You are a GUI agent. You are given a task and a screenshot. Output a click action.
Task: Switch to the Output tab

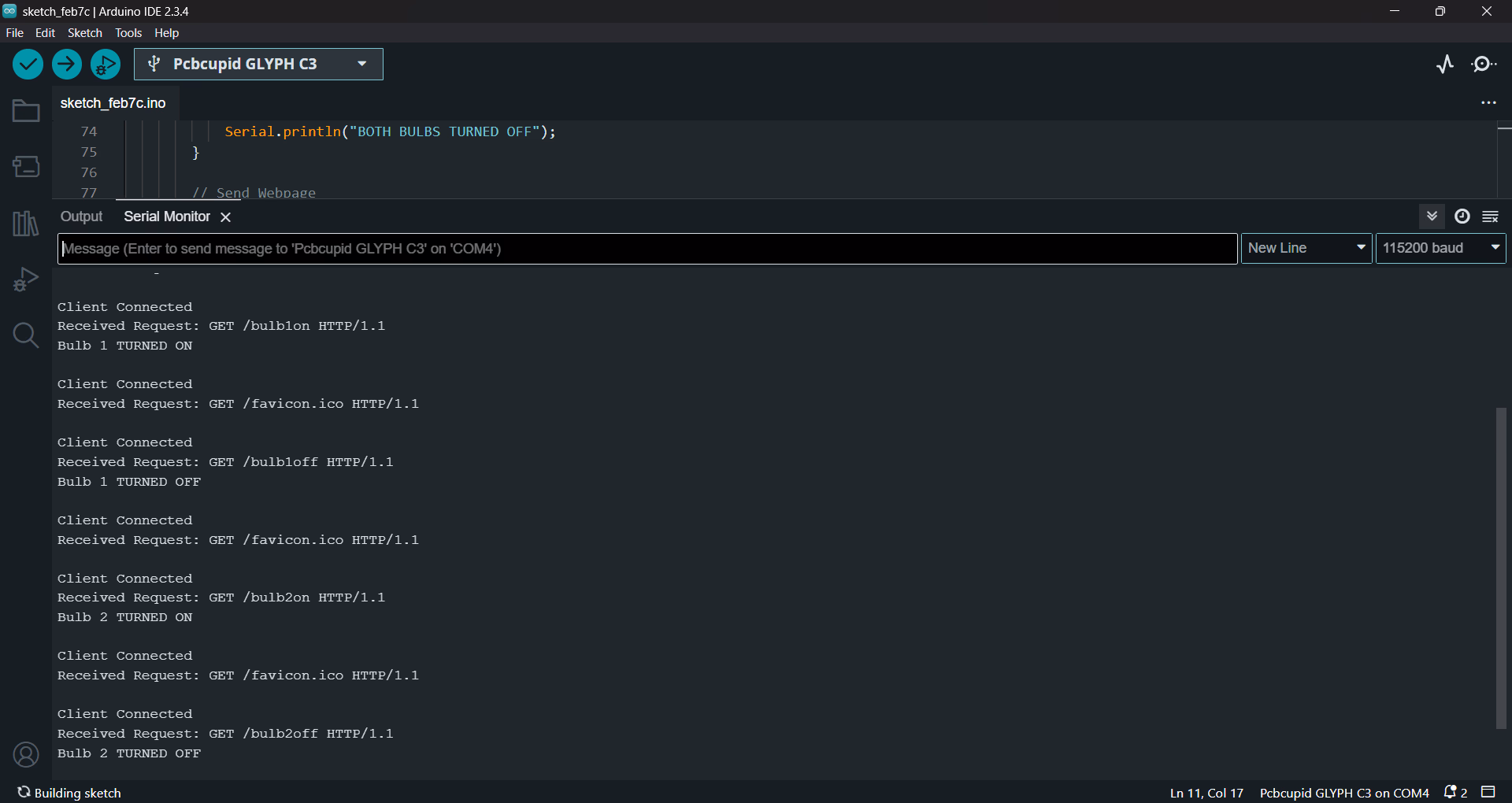(x=81, y=216)
